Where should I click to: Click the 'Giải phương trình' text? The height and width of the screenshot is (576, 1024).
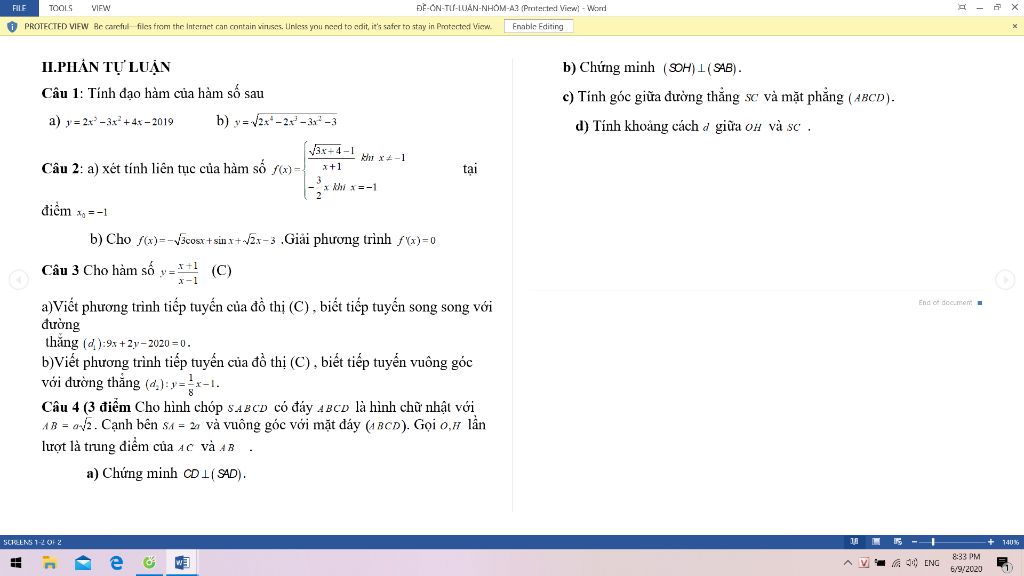337,240
